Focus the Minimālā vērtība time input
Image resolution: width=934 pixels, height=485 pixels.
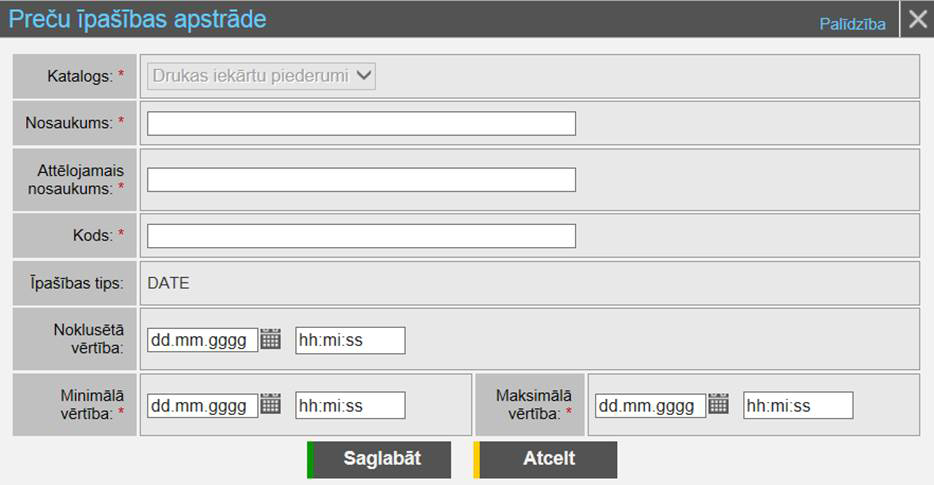[350, 405]
